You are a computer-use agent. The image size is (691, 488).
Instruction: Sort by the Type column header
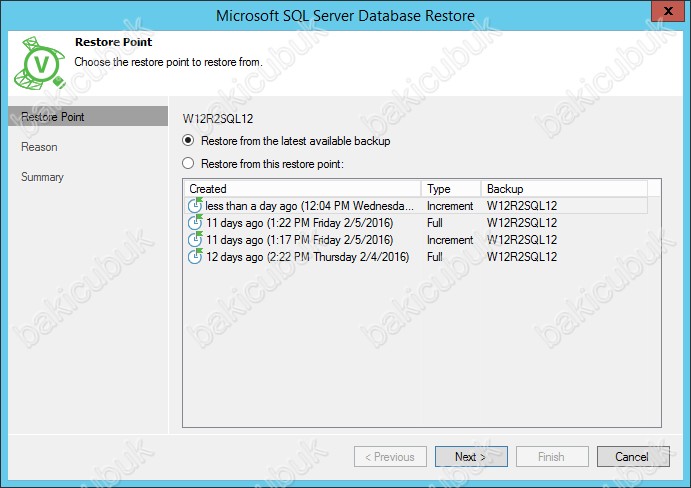(x=451, y=189)
